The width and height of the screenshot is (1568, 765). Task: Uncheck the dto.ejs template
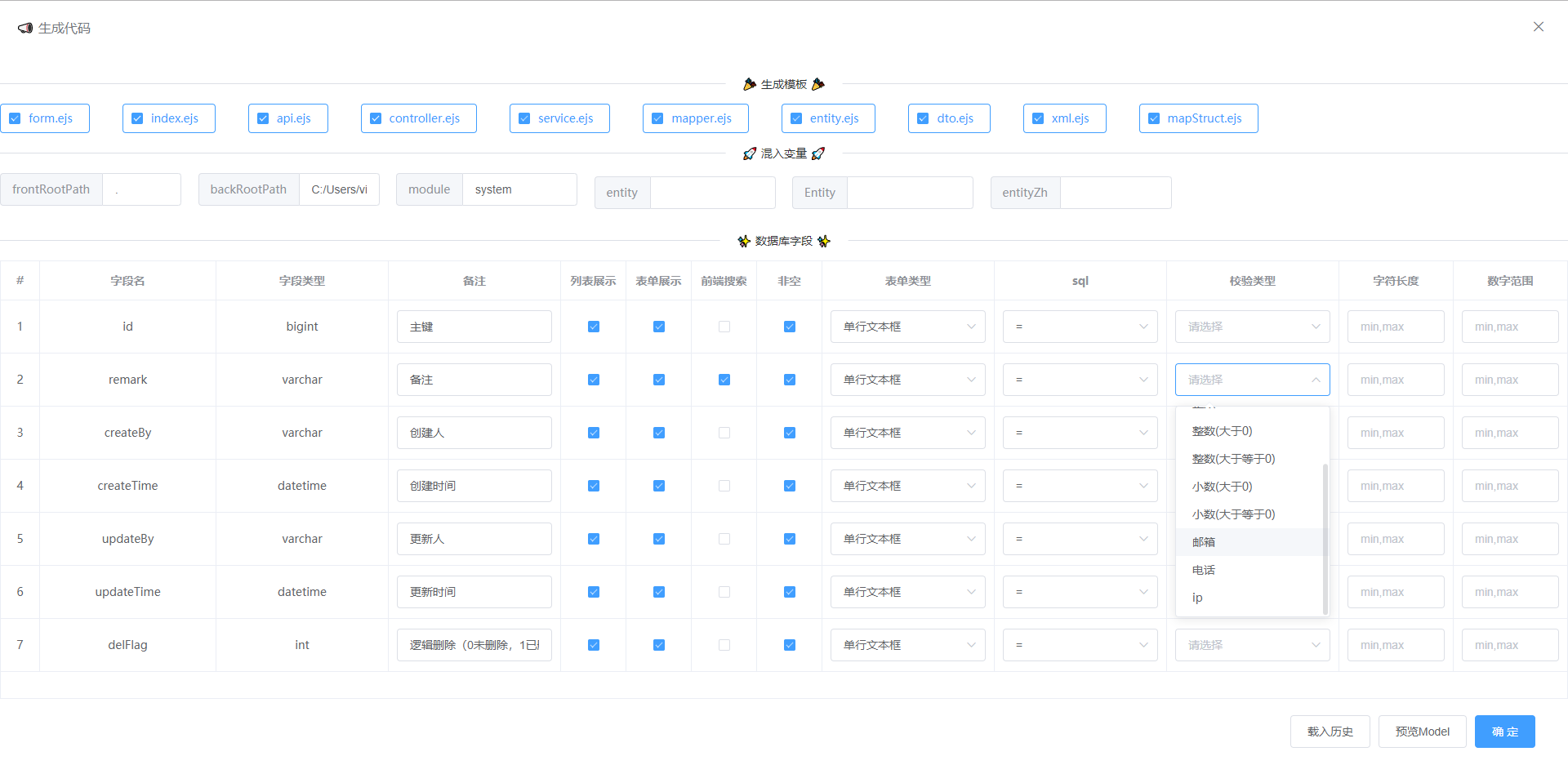923,118
